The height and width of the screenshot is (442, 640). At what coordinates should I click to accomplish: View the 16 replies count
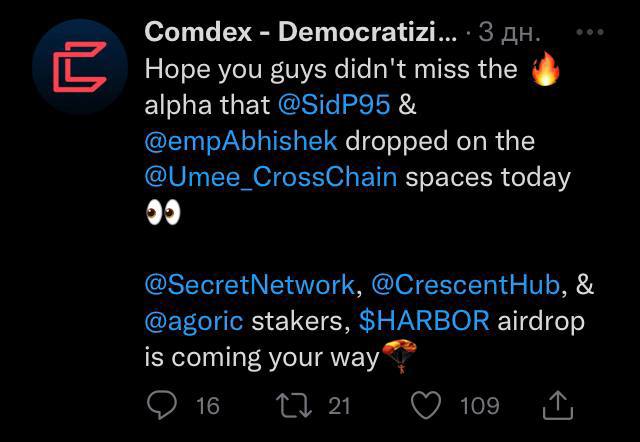(207, 406)
